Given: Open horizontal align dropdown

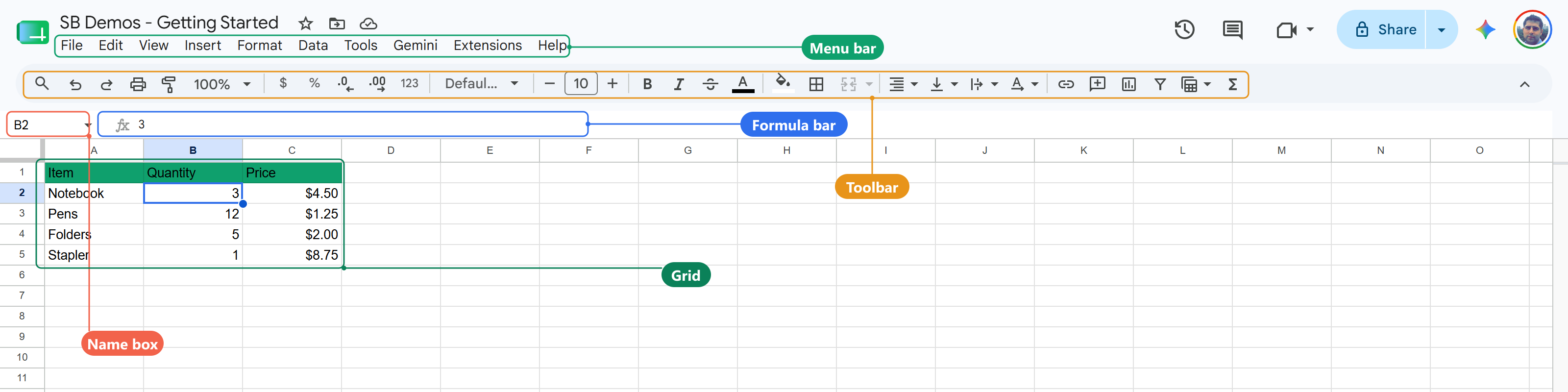Looking at the screenshot, I should [903, 84].
